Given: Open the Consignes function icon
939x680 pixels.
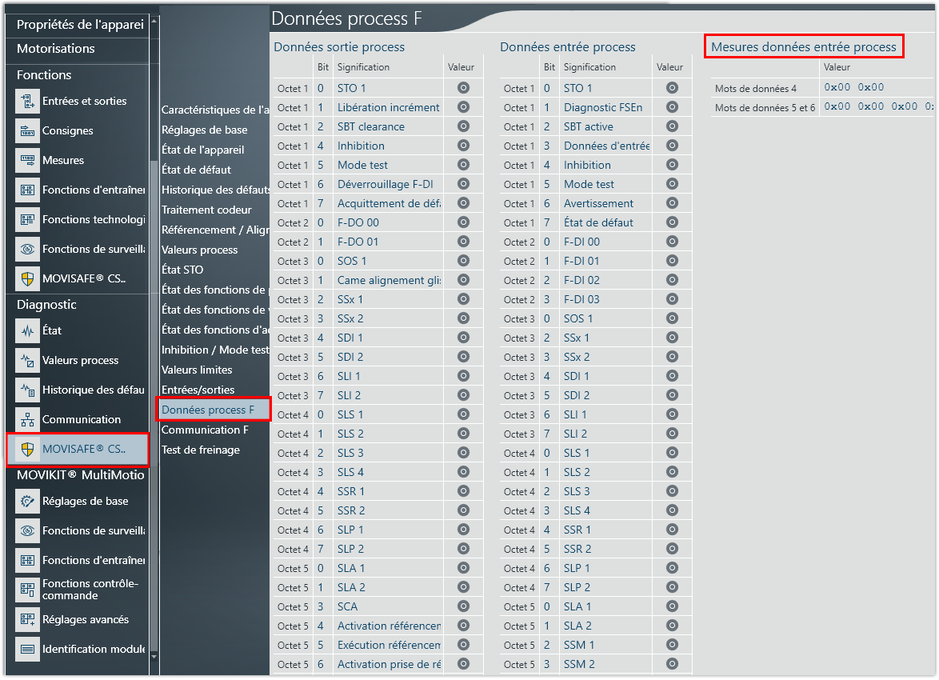Looking at the screenshot, I should point(27,131).
